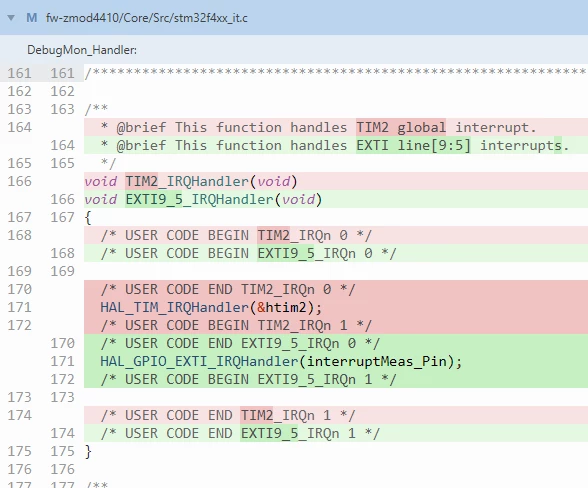Click old line number 166 in gutter
588x488 pixels.
click(x=20, y=181)
